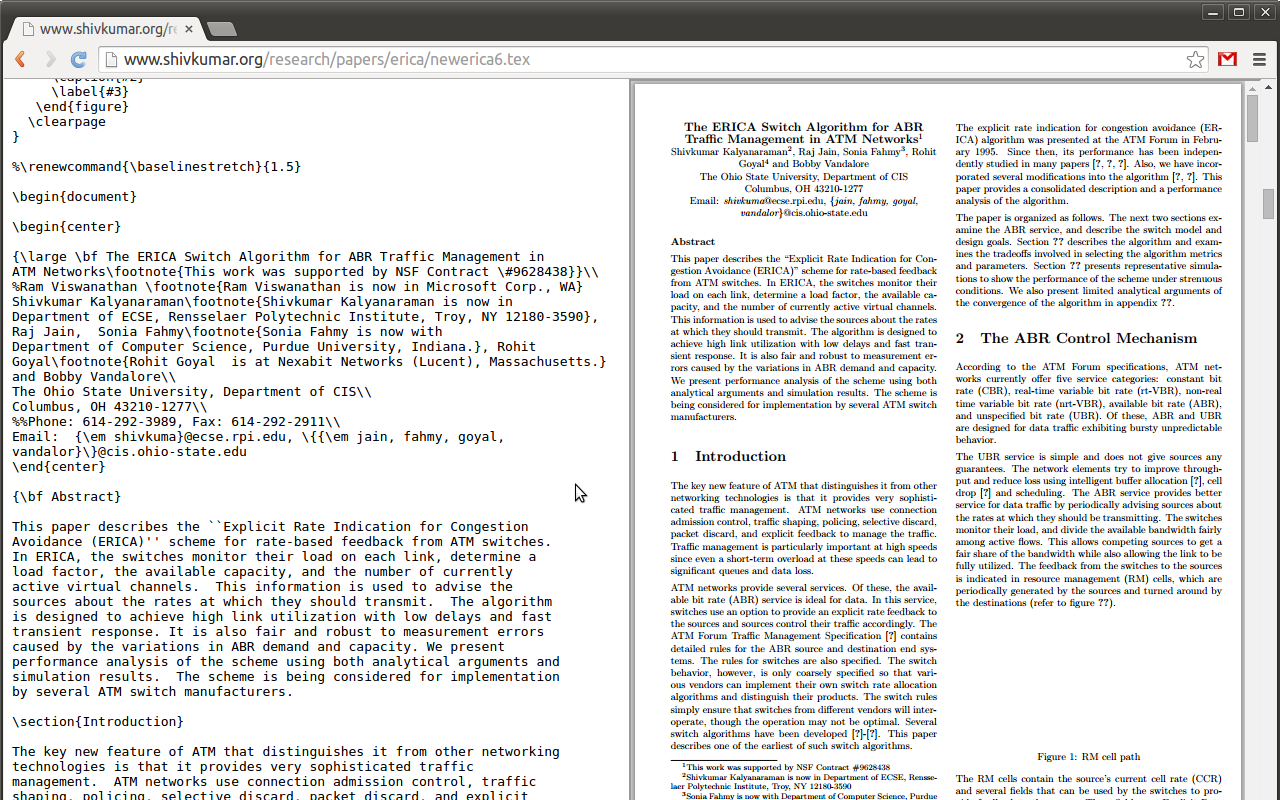Click the \label{#3} line
Viewport: 1280px width, 800px height.
pos(90,92)
